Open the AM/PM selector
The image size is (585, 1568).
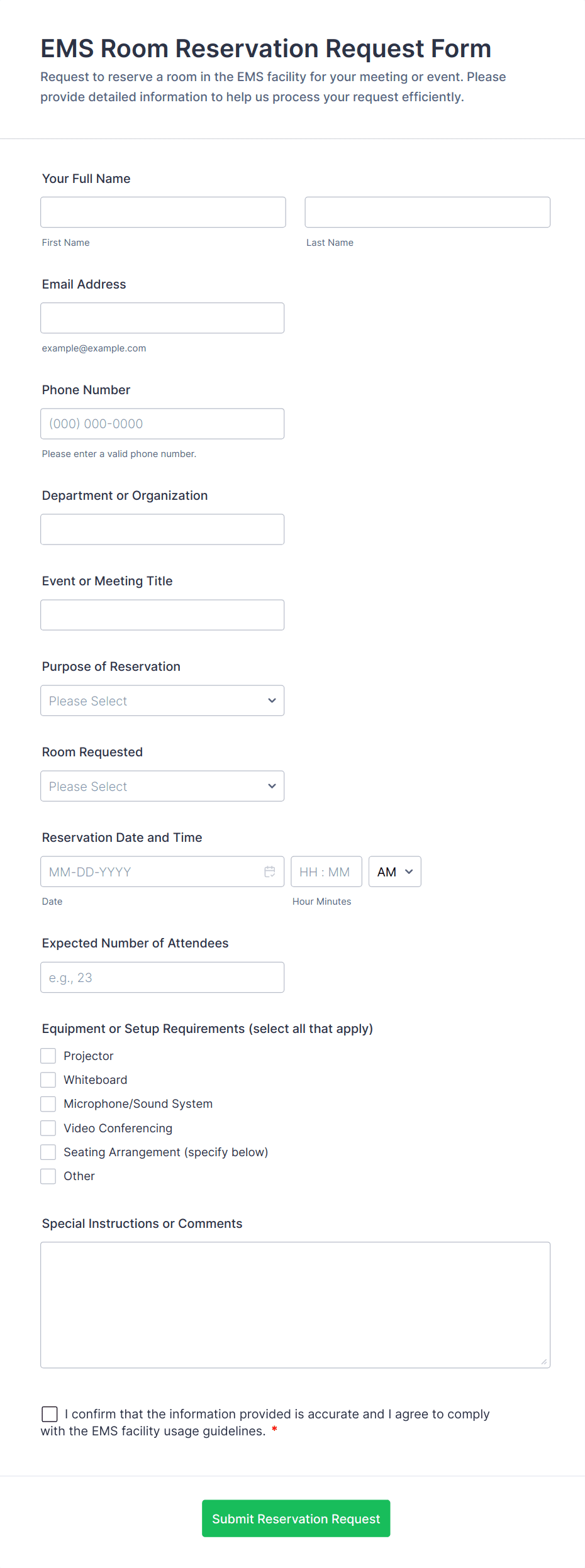(x=394, y=871)
